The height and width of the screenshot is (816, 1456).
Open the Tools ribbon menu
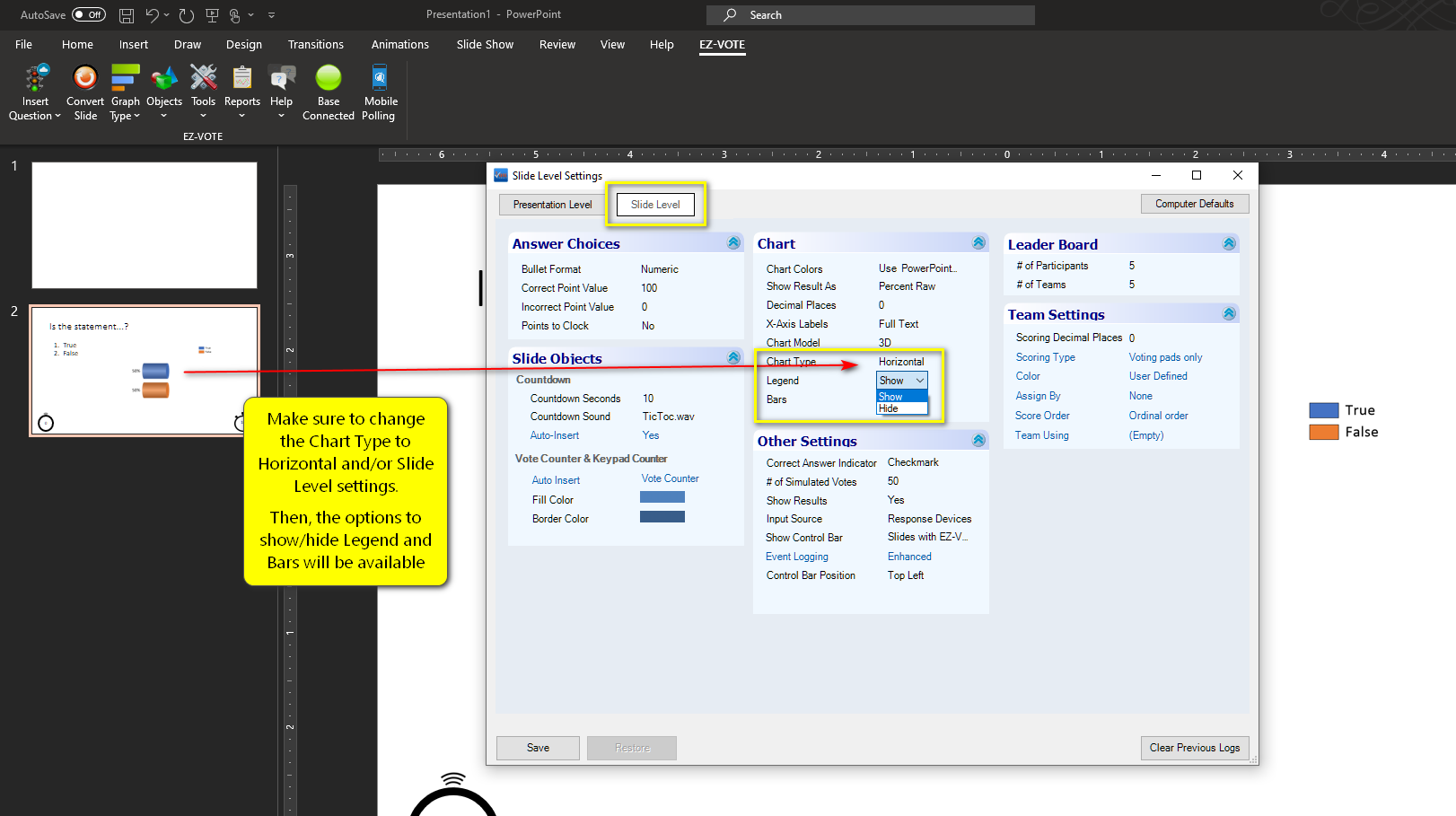pos(204,92)
